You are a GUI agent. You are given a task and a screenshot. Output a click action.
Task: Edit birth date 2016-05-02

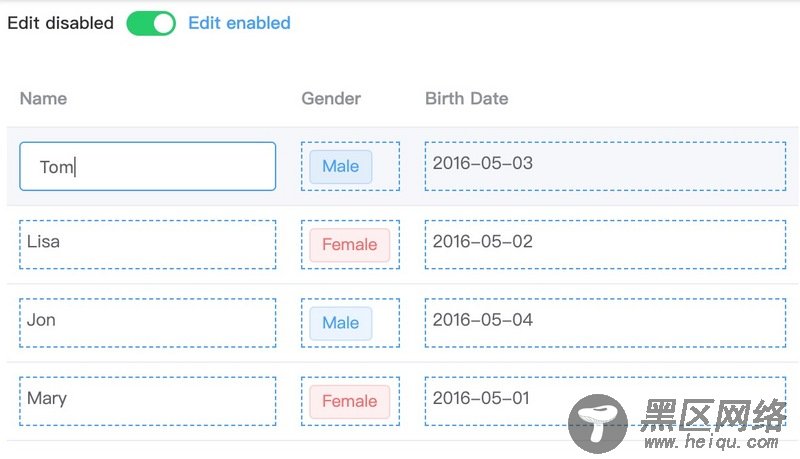(x=605, y=244)
